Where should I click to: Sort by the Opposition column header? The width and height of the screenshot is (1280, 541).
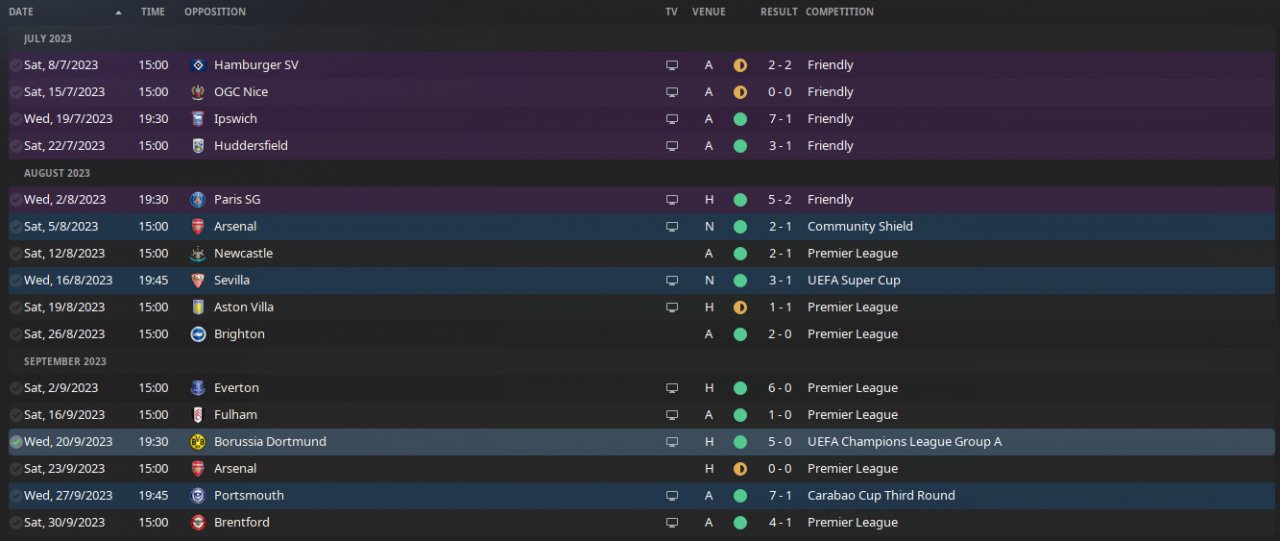215,12
